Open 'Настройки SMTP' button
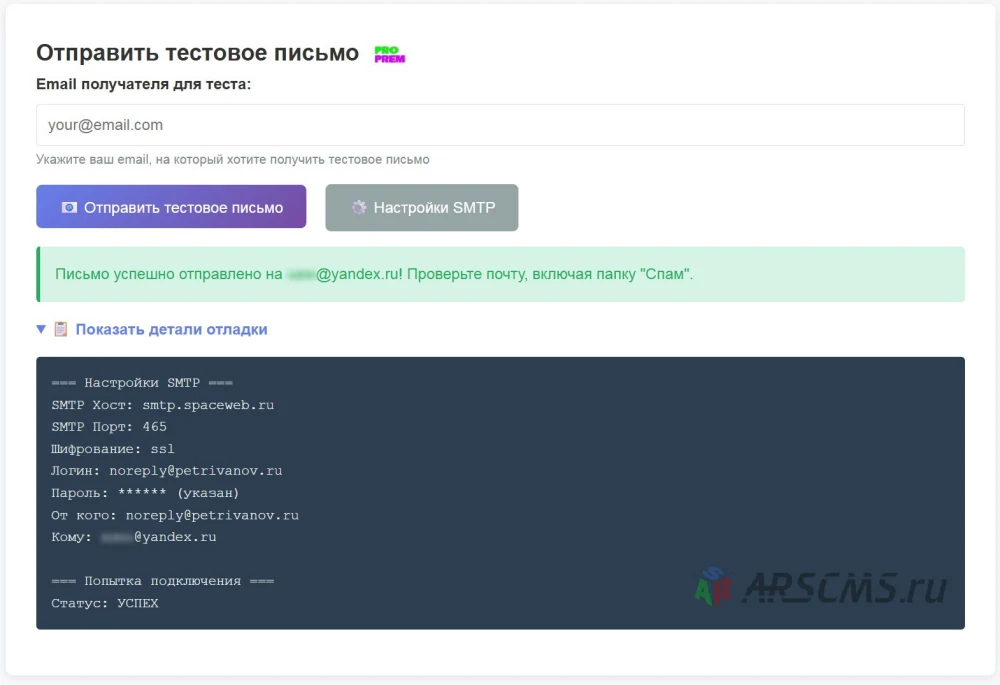Screen dimensions: 1000x685 point(422,207)
